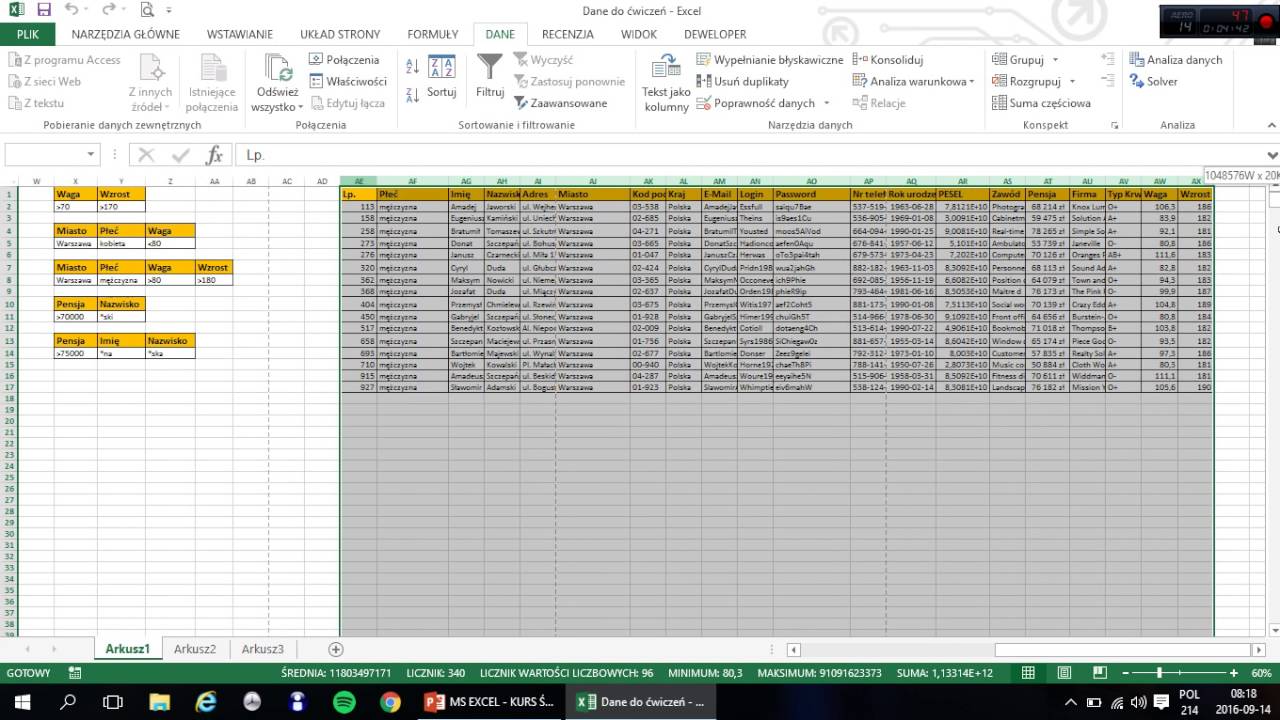Switch to NARZĘDZIA GŁÓWNE tab
This screenshot has height=720, width=1280.
pos(126,34)
